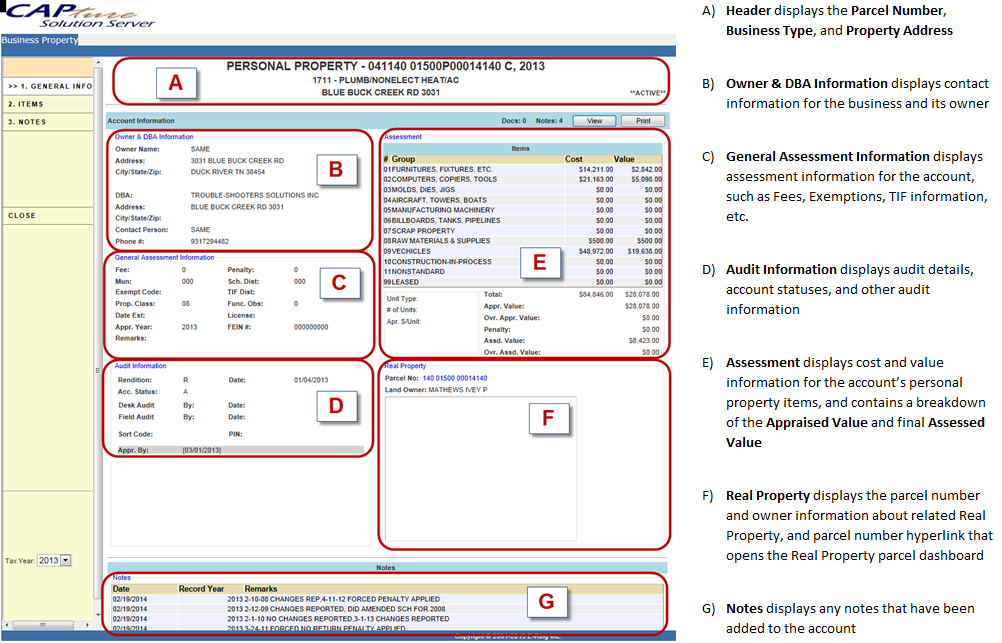The width and height of the screenshot is (1002, 643).
Task: Switch to the 3. Notes sidebar section
Action: tap(48, 122)
